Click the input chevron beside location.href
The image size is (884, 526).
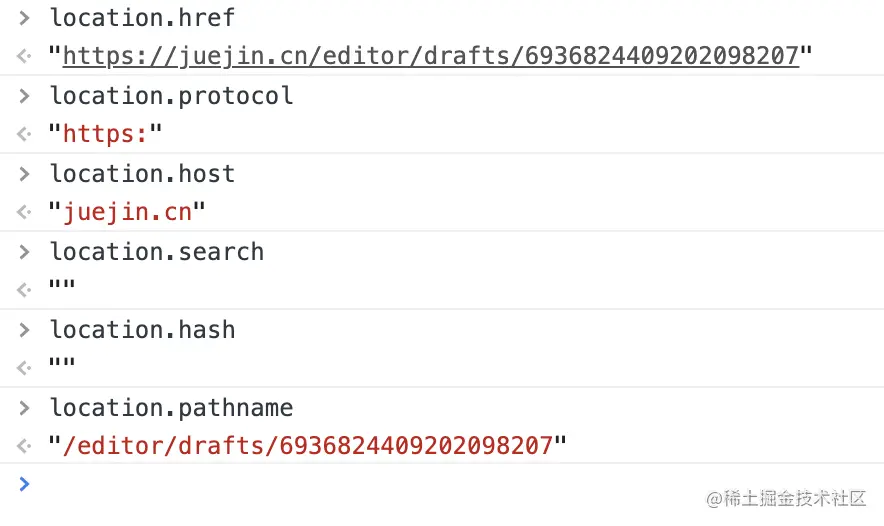pos(25,17)
